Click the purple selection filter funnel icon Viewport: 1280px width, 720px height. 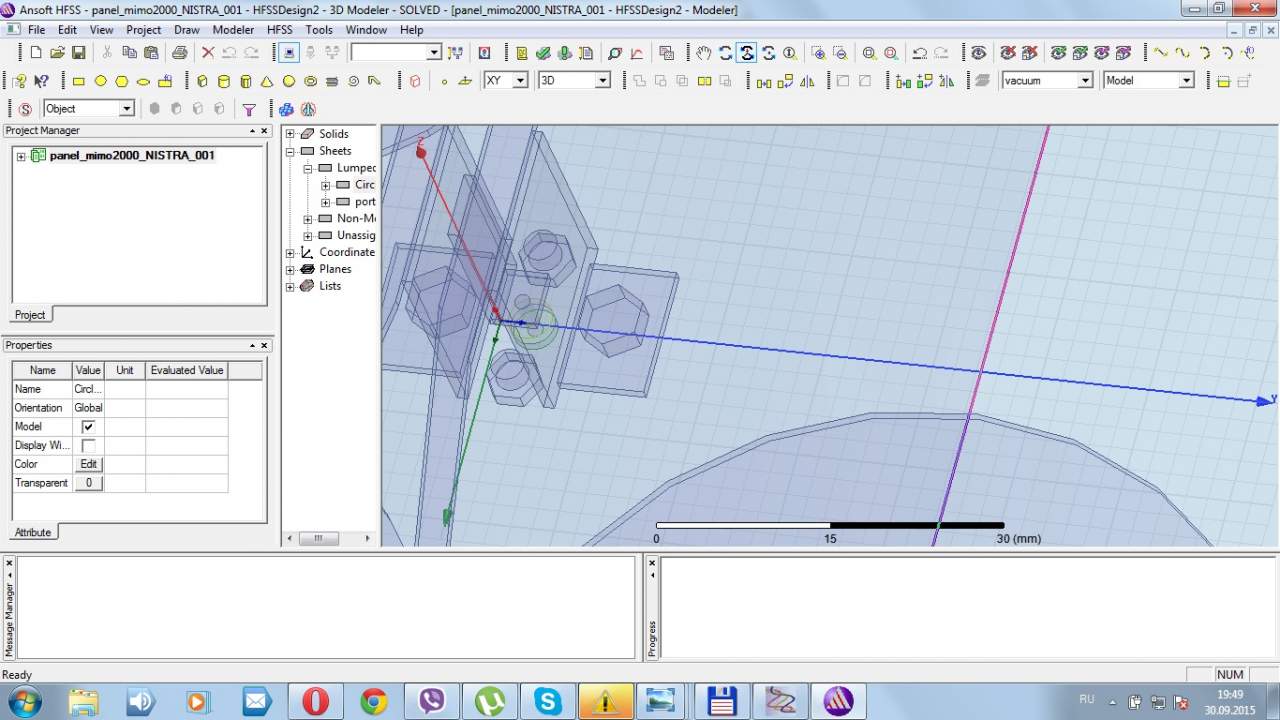pos(249,109)
